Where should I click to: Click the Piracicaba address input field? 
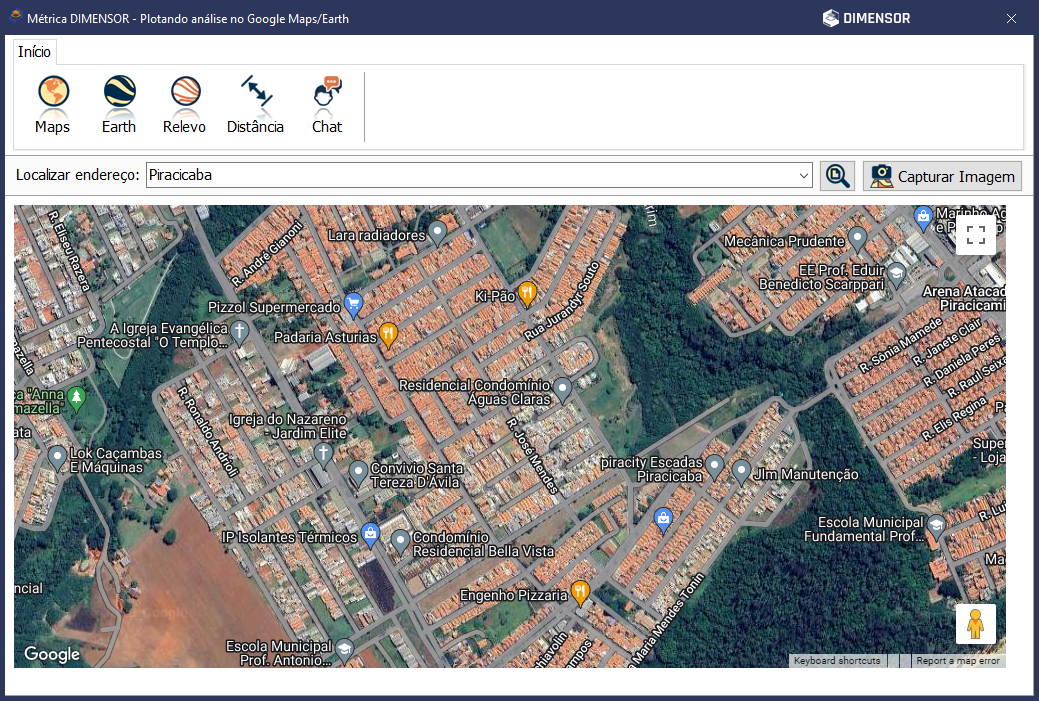click(x=470, y=176)
